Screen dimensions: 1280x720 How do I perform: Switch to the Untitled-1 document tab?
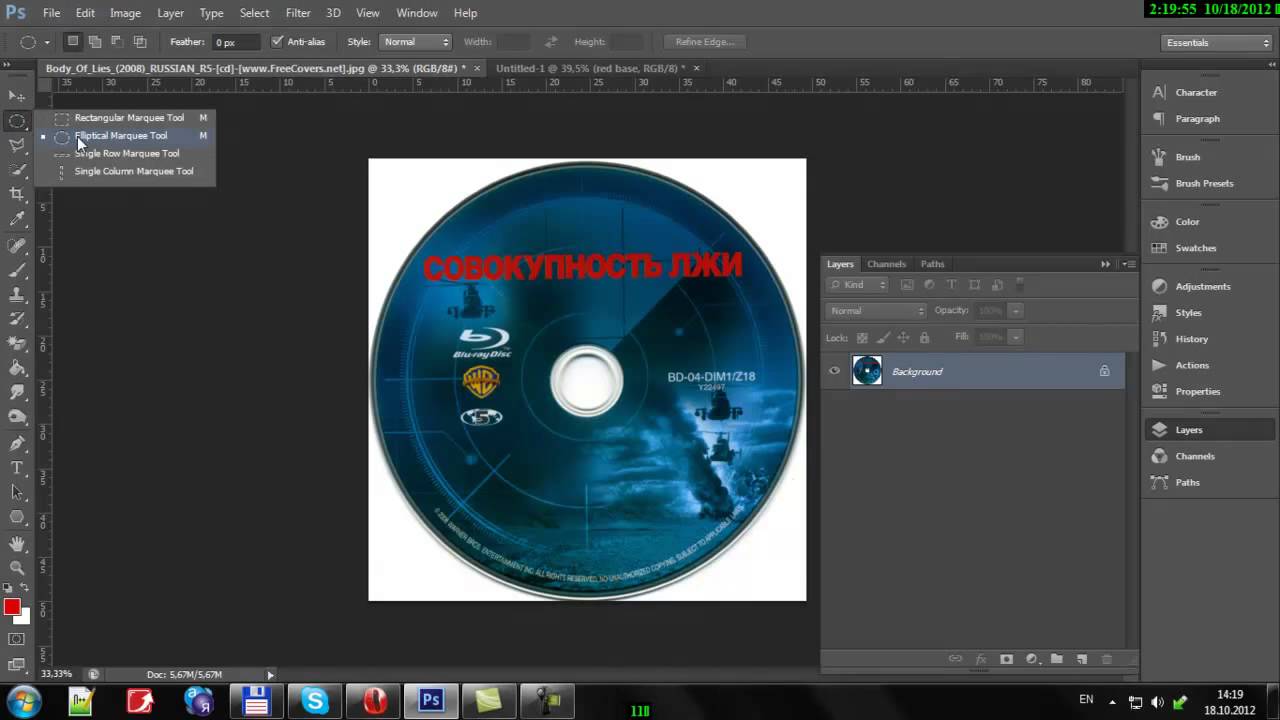click(x=590, y=68)
